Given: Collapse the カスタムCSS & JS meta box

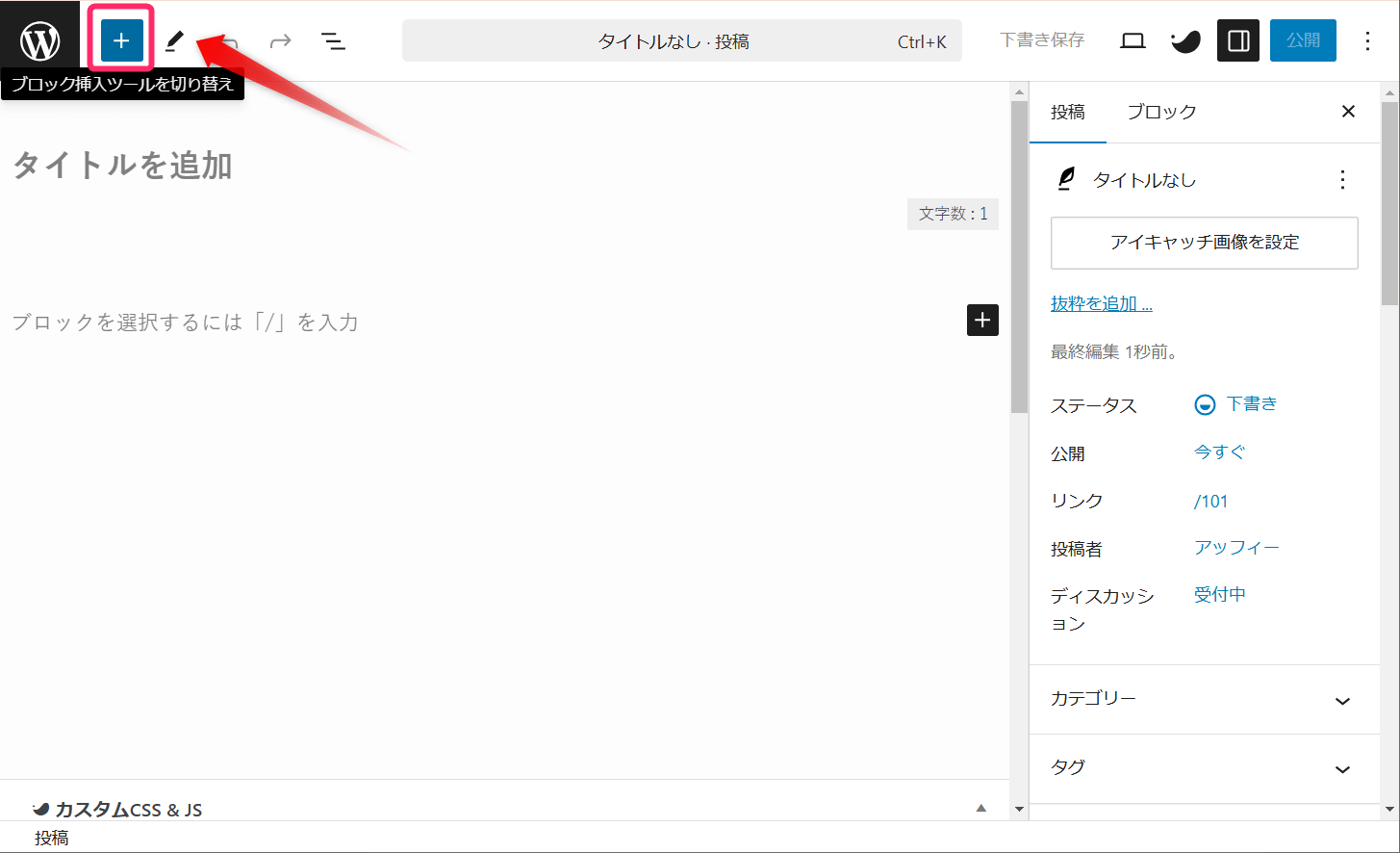Looking at the screenshot, I should [980, 809].
